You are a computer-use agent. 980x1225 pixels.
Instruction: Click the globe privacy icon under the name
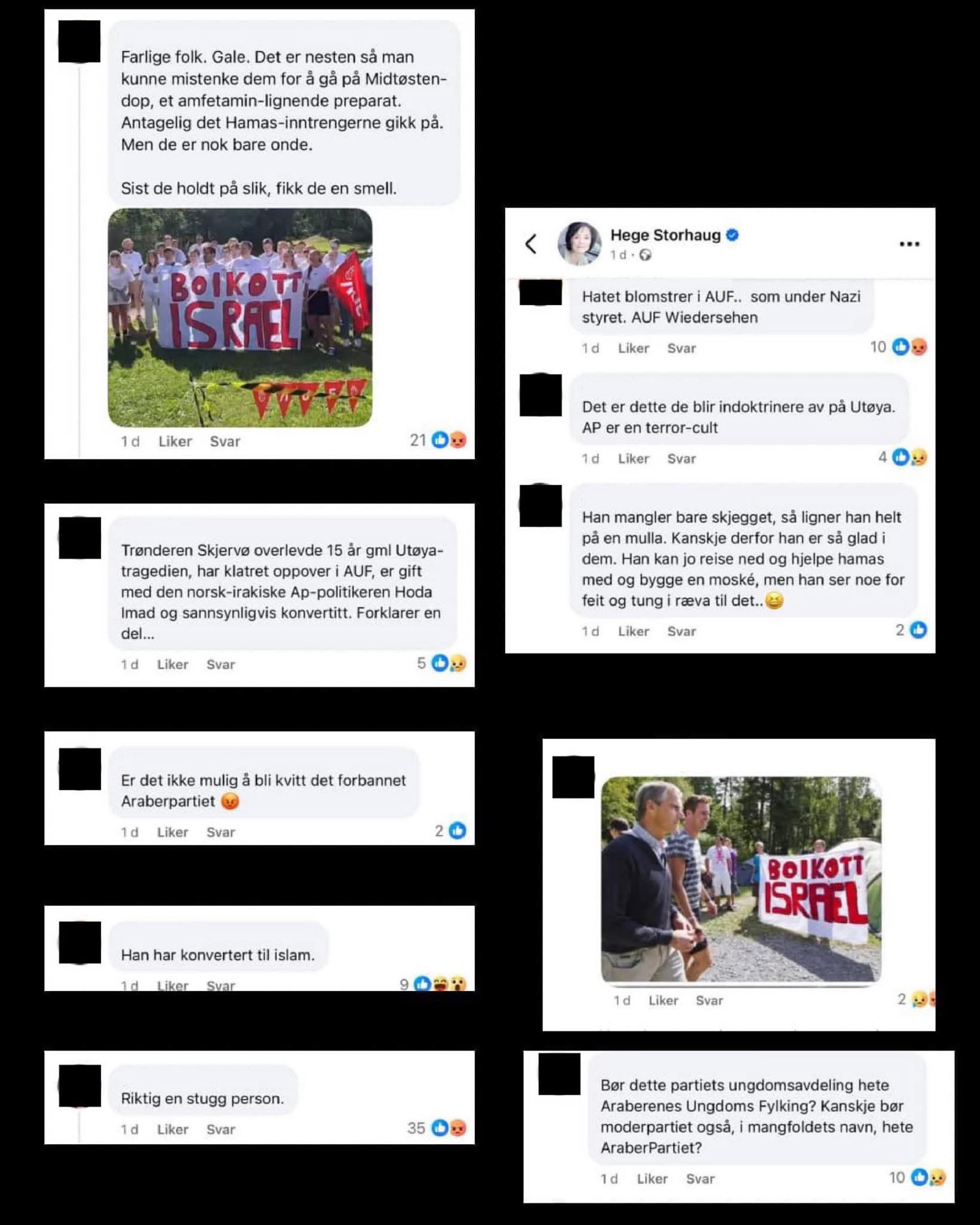[x=645, y=255]
